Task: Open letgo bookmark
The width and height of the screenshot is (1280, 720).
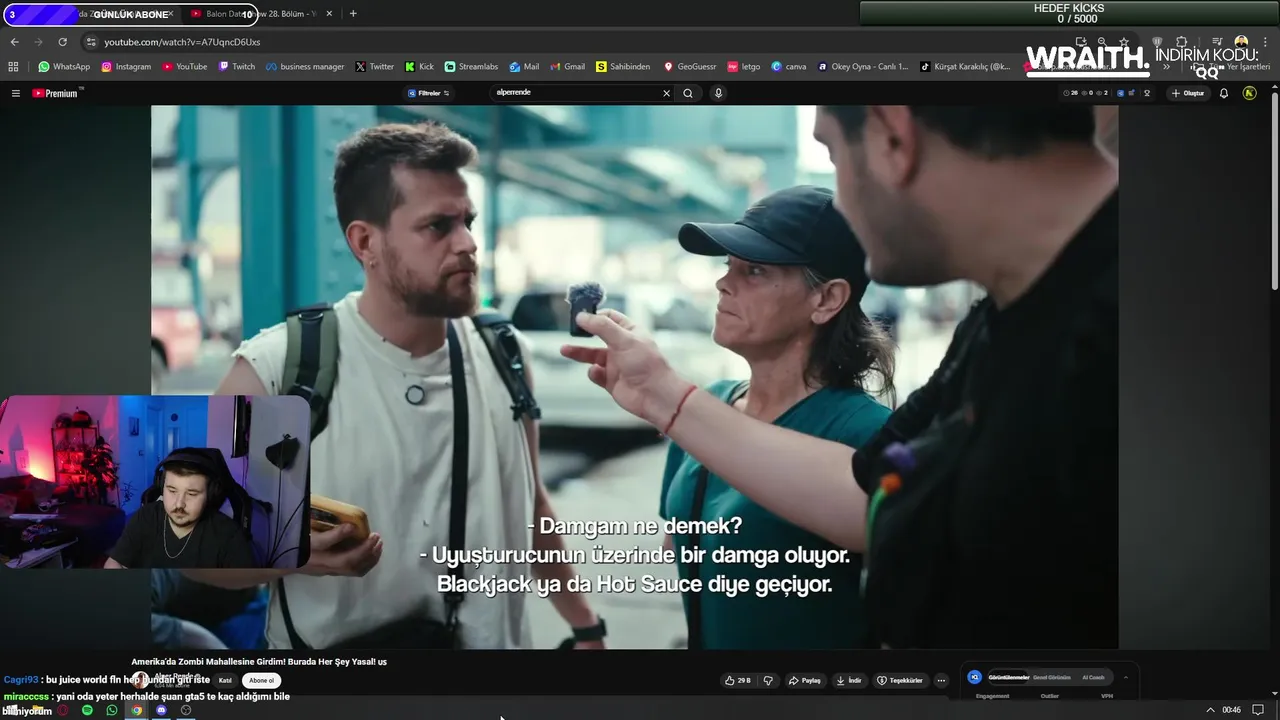Action: coord(744,67)
